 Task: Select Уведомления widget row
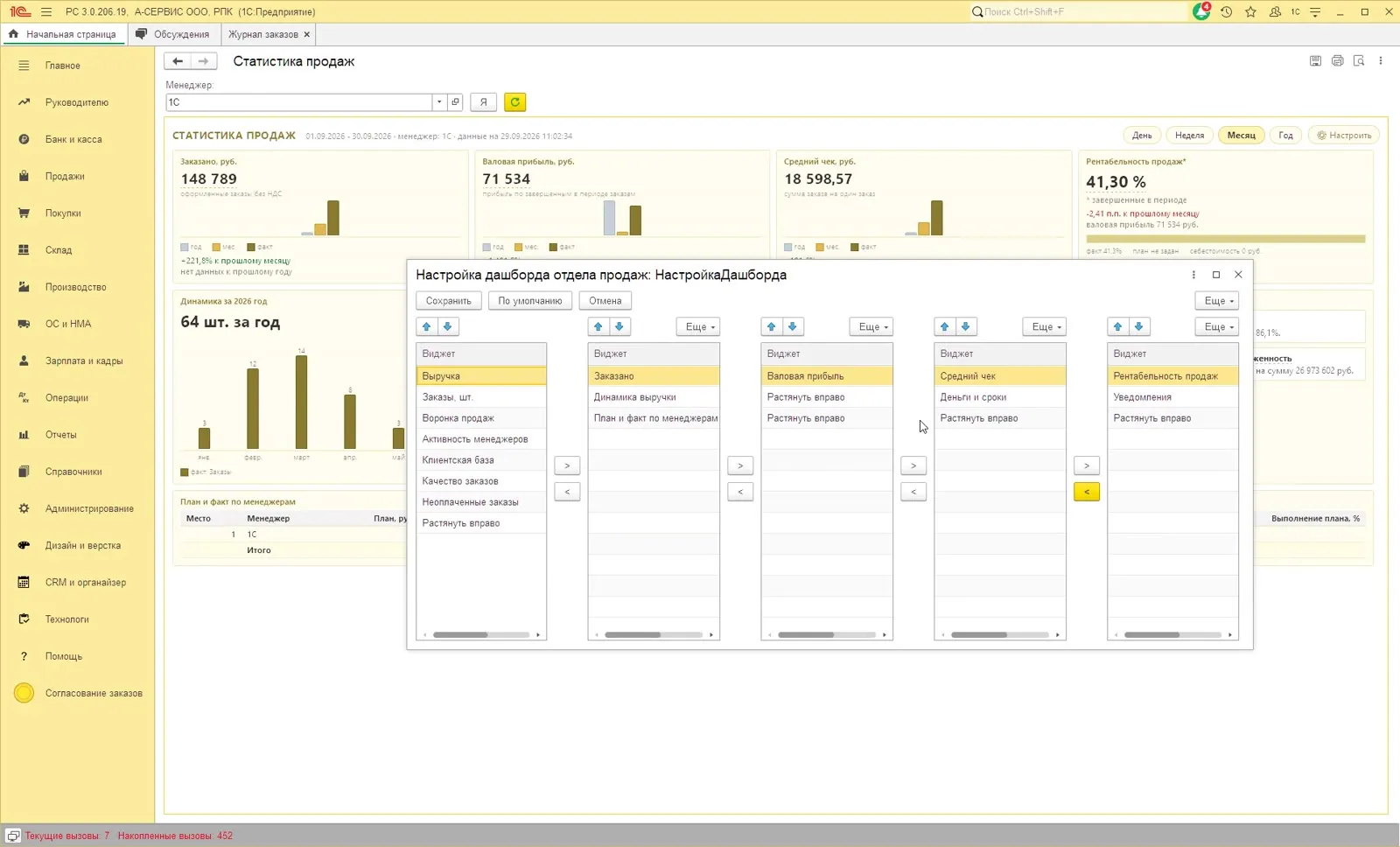point(1172,397)
